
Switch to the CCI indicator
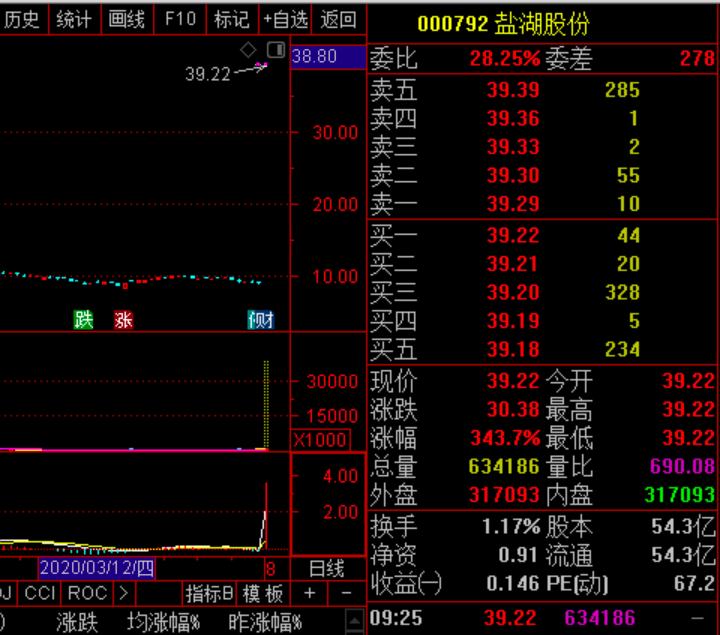pyautogui.click(x=40, y=593)
